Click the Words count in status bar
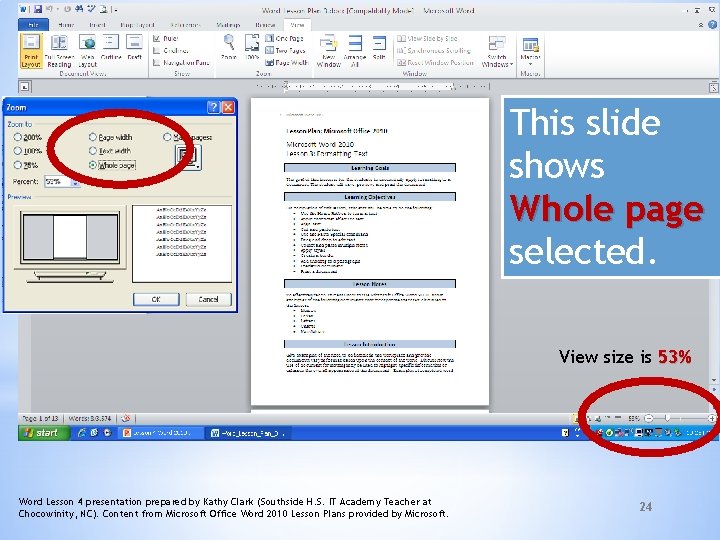This screenshot has height=540, width=720. pyautogui.click(x=90, y=418)
